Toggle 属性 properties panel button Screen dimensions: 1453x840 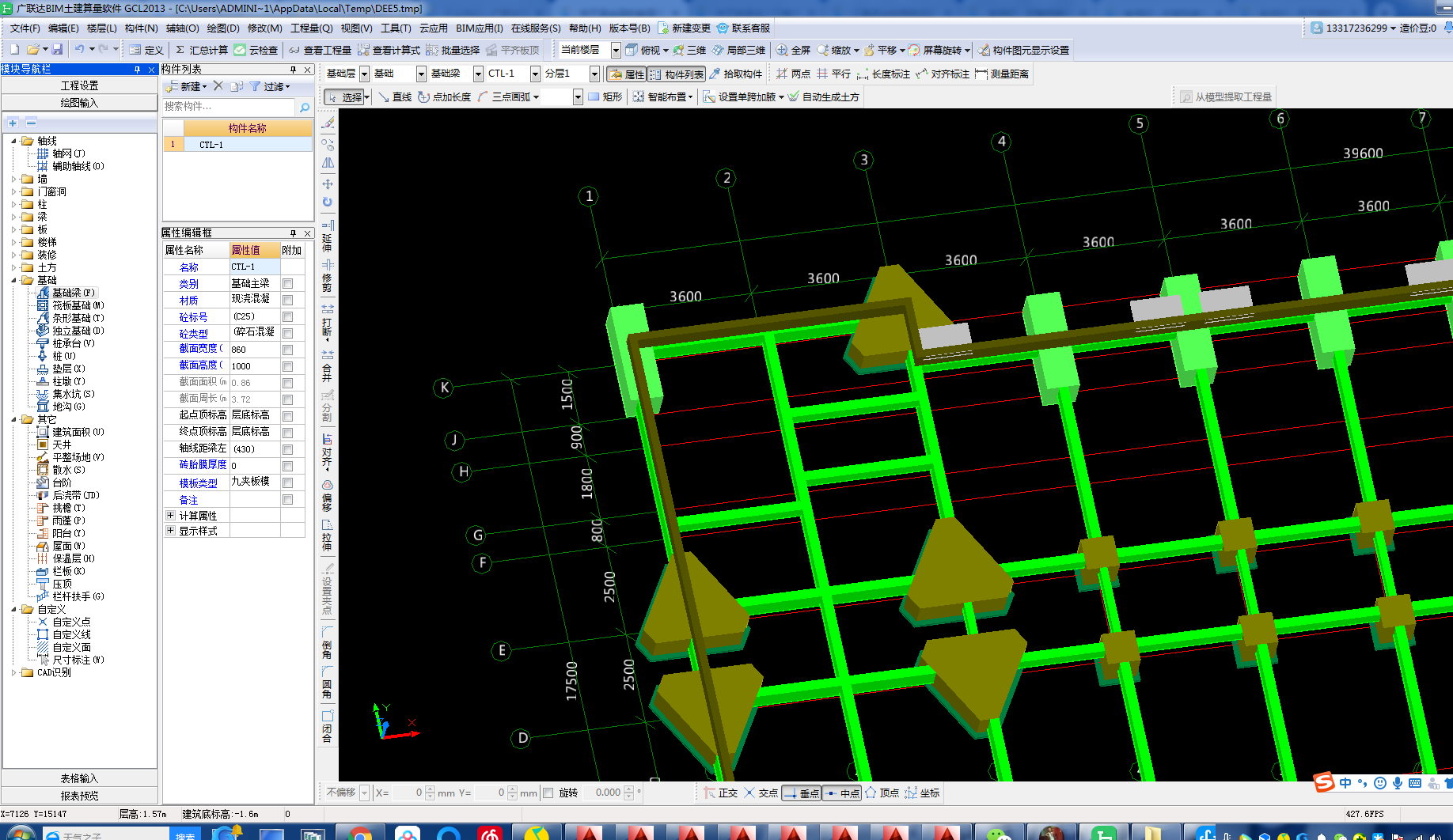[x=626, y=74]
